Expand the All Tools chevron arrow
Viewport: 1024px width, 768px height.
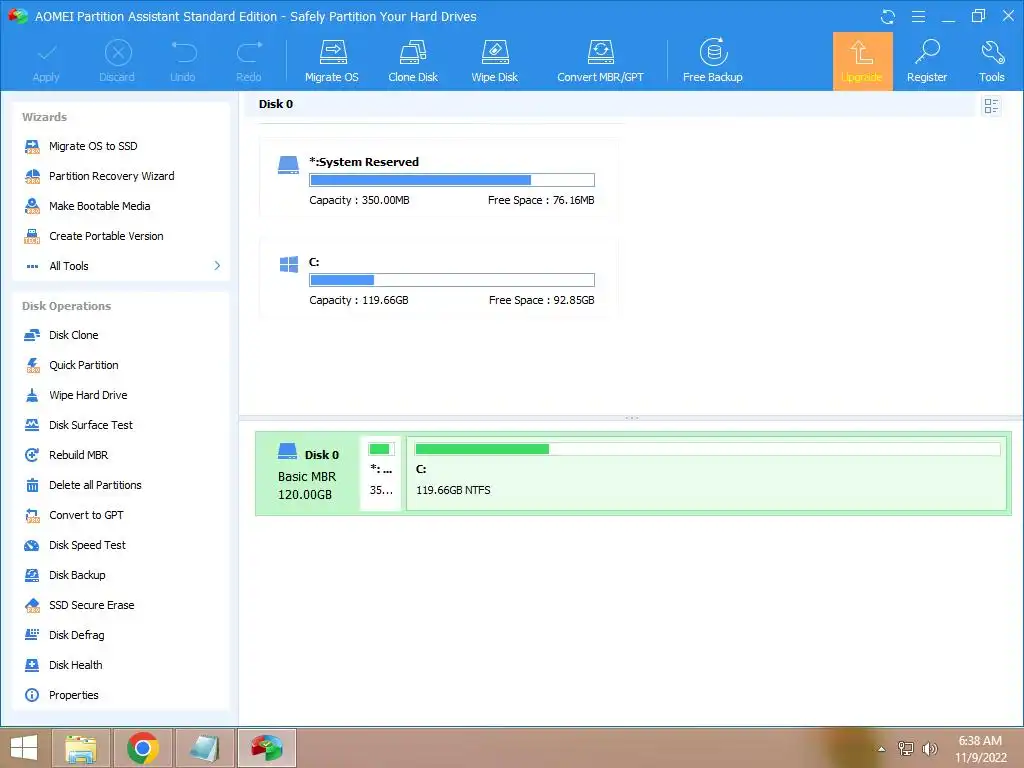[x=217, y=266]
